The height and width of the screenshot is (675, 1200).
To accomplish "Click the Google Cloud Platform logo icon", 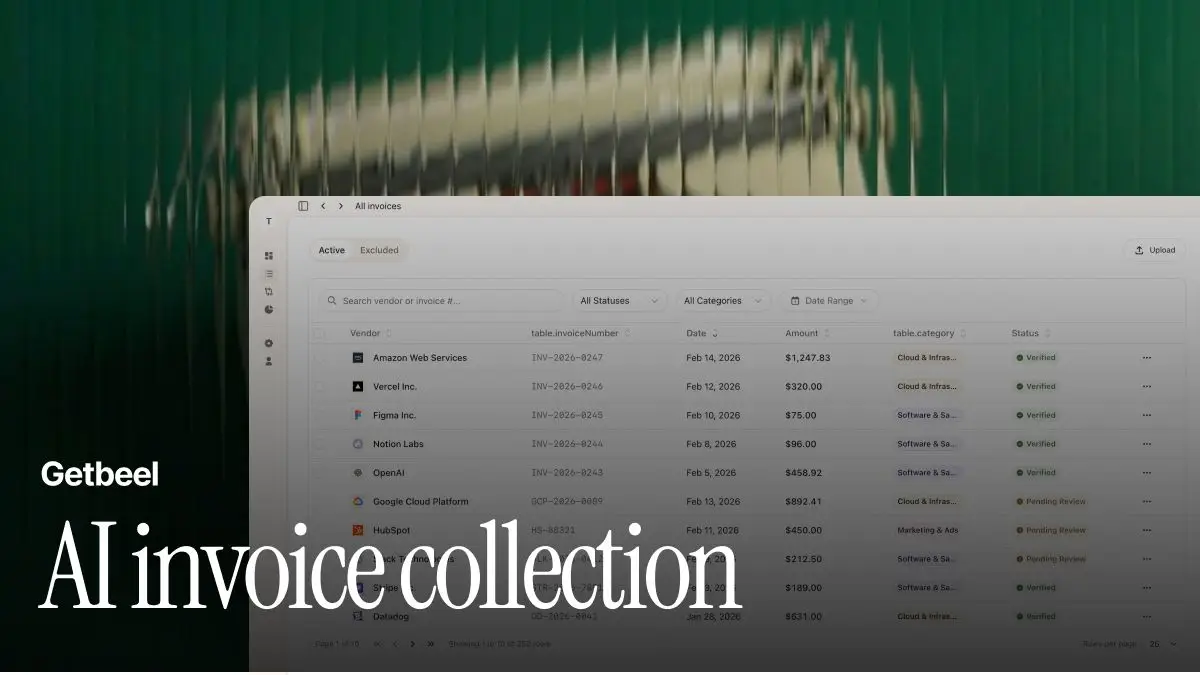I will coord(358,502).
